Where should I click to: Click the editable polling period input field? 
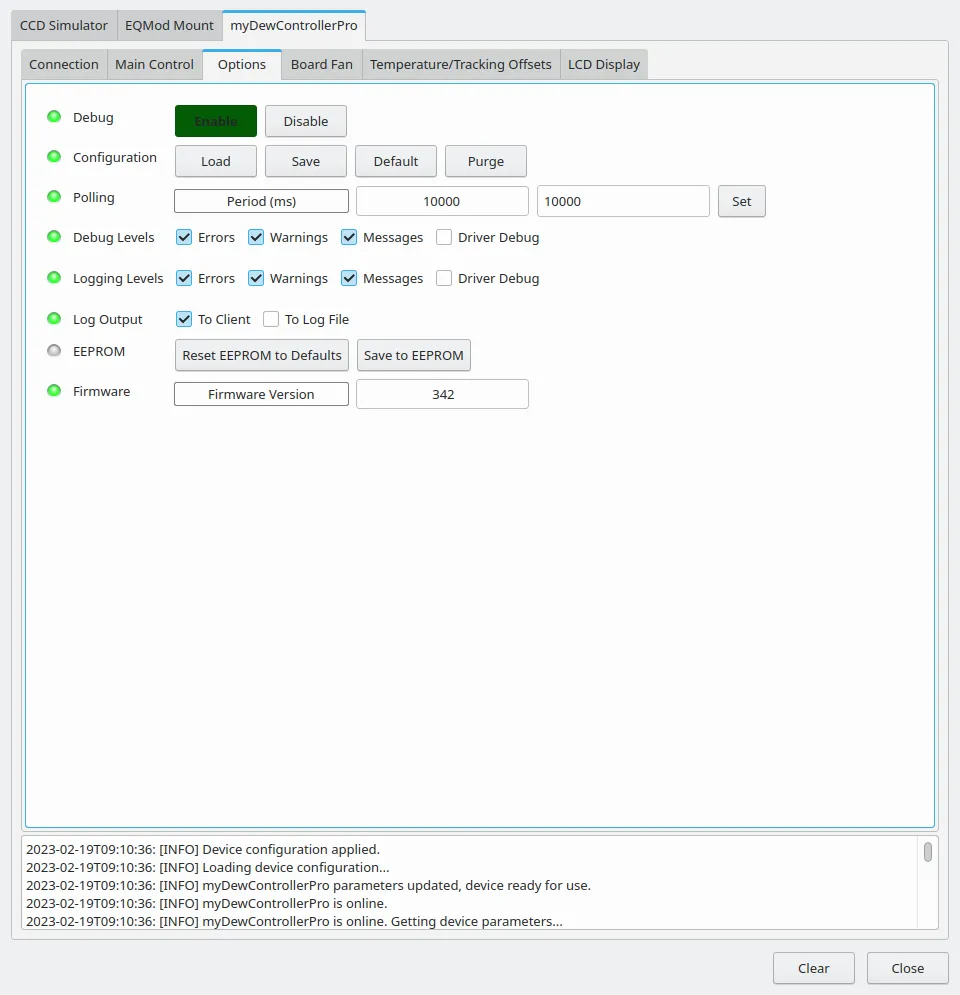tap(623, 201)
